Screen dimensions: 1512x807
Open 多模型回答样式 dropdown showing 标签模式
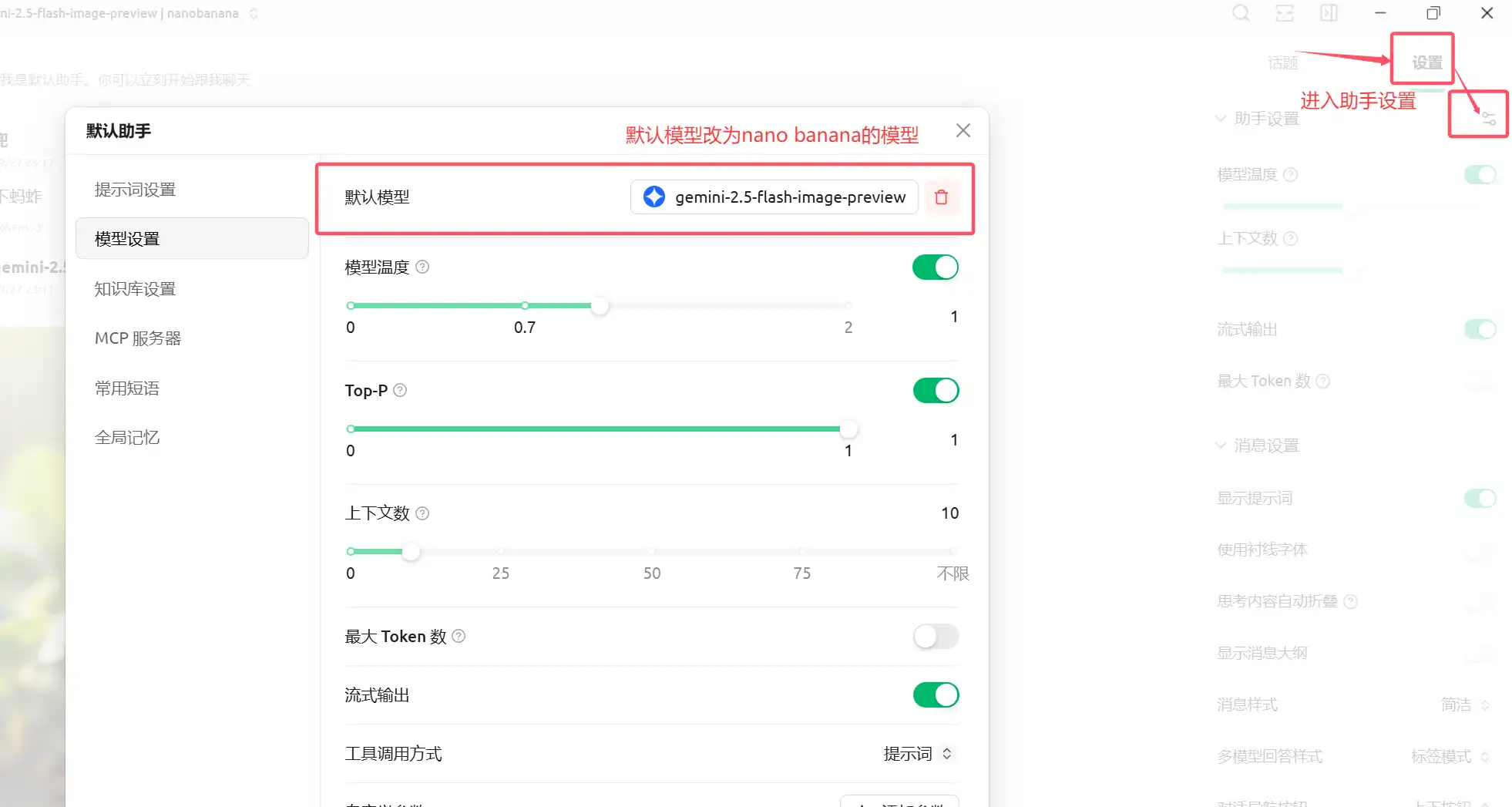1449,756
